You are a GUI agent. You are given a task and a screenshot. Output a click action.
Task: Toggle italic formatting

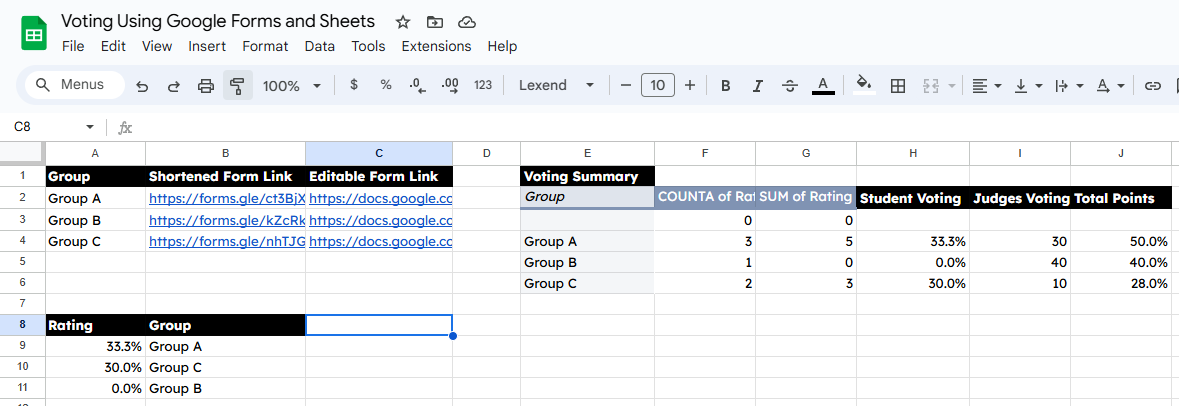(758, 86)
